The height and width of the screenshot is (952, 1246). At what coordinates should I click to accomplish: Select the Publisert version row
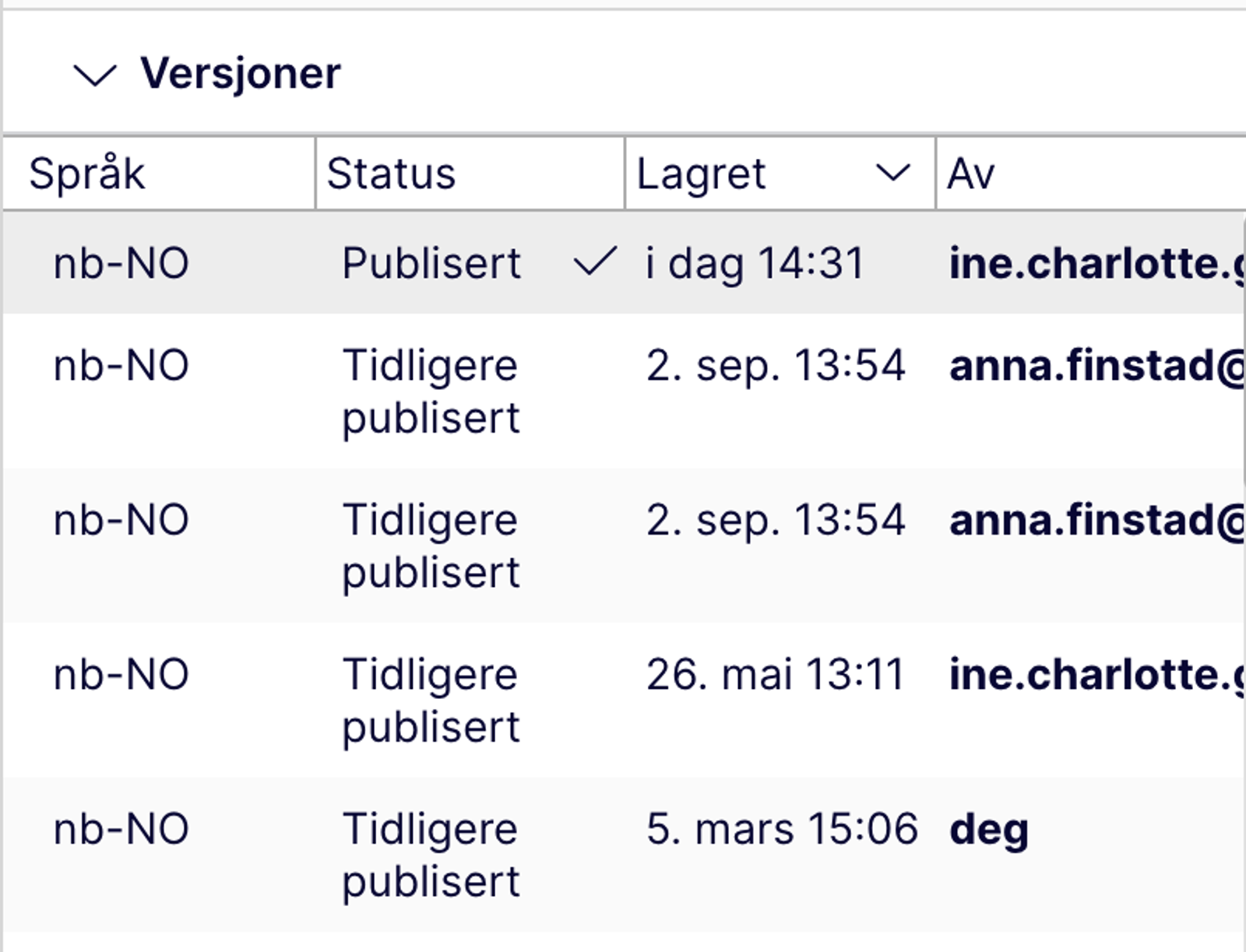(x=431, y=263)
